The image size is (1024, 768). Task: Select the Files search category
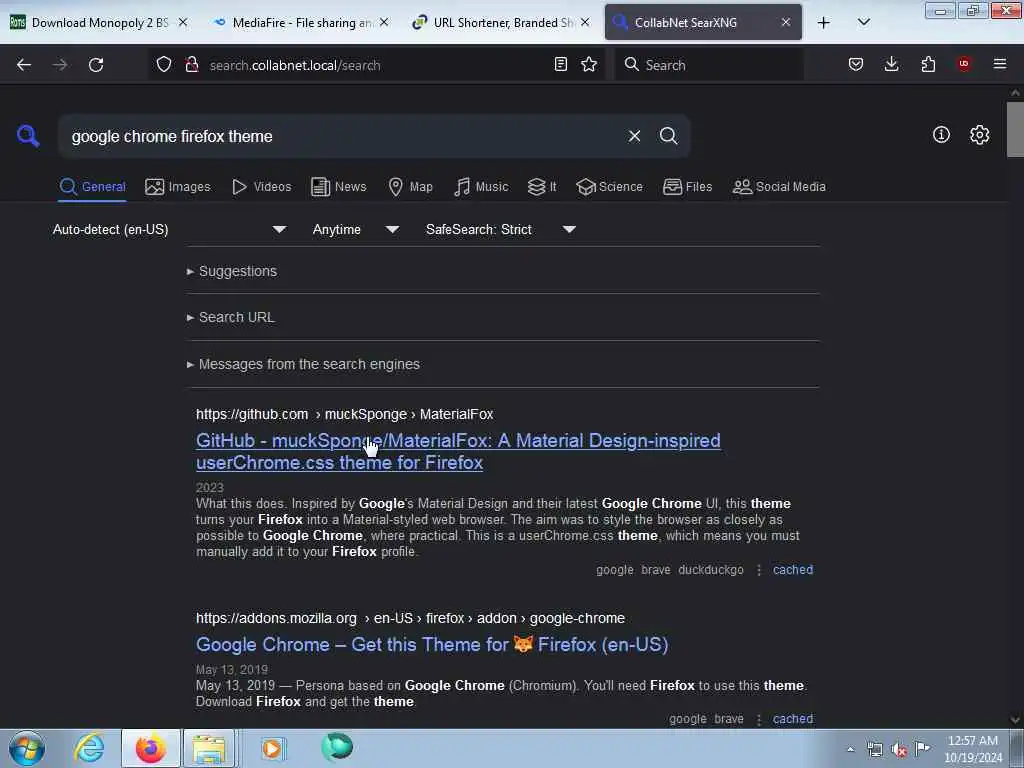(687, 187)
